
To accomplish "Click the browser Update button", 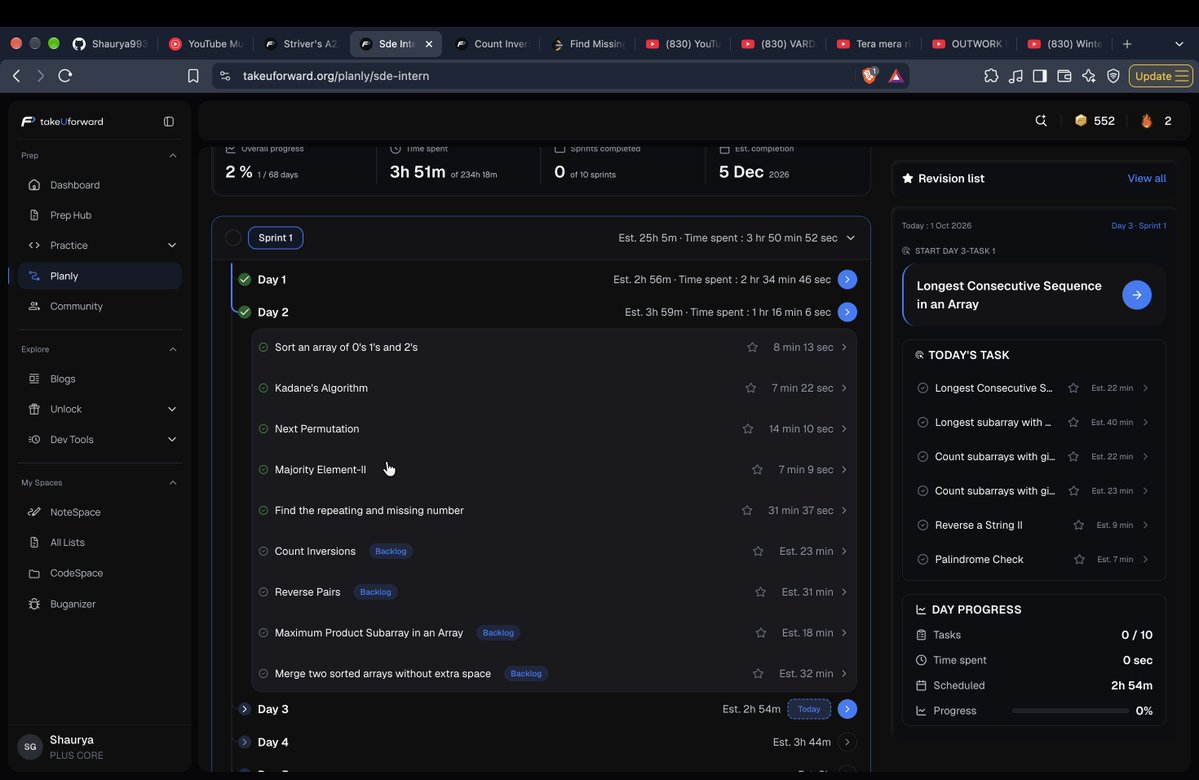I will pos(1161,76).
